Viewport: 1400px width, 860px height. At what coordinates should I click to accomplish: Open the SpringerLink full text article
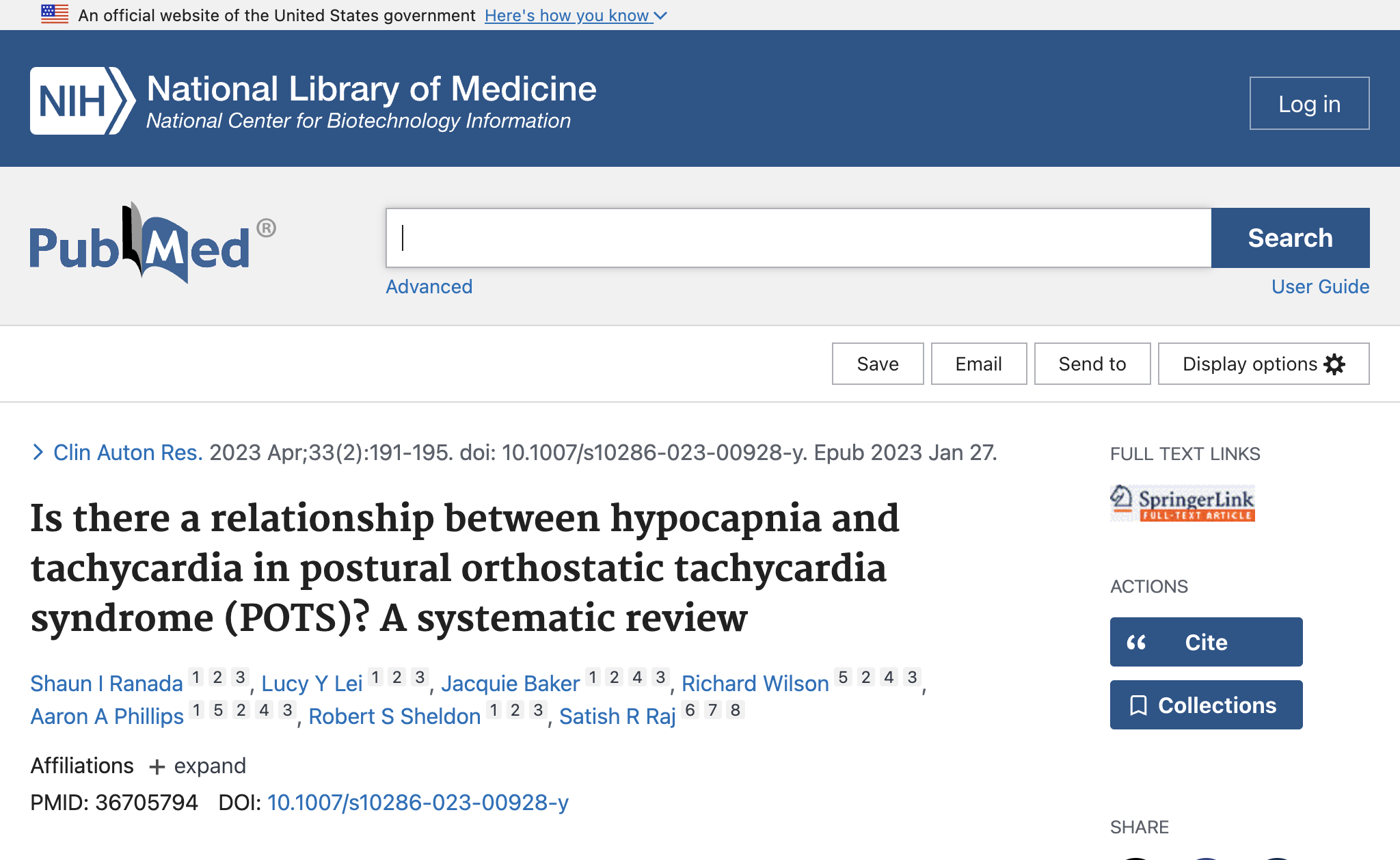pos(1183,503)
